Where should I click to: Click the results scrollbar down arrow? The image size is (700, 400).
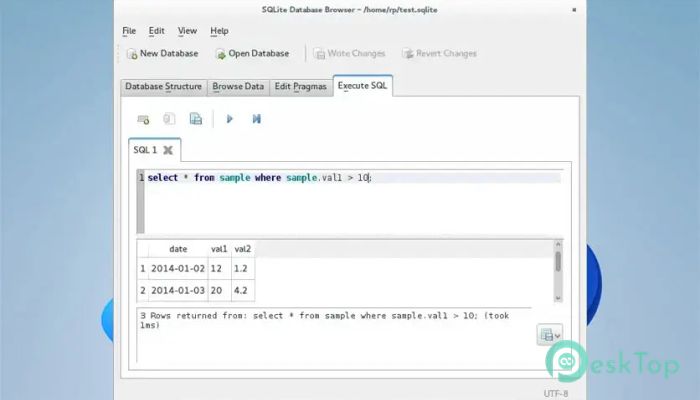click(x=558, y=298)
